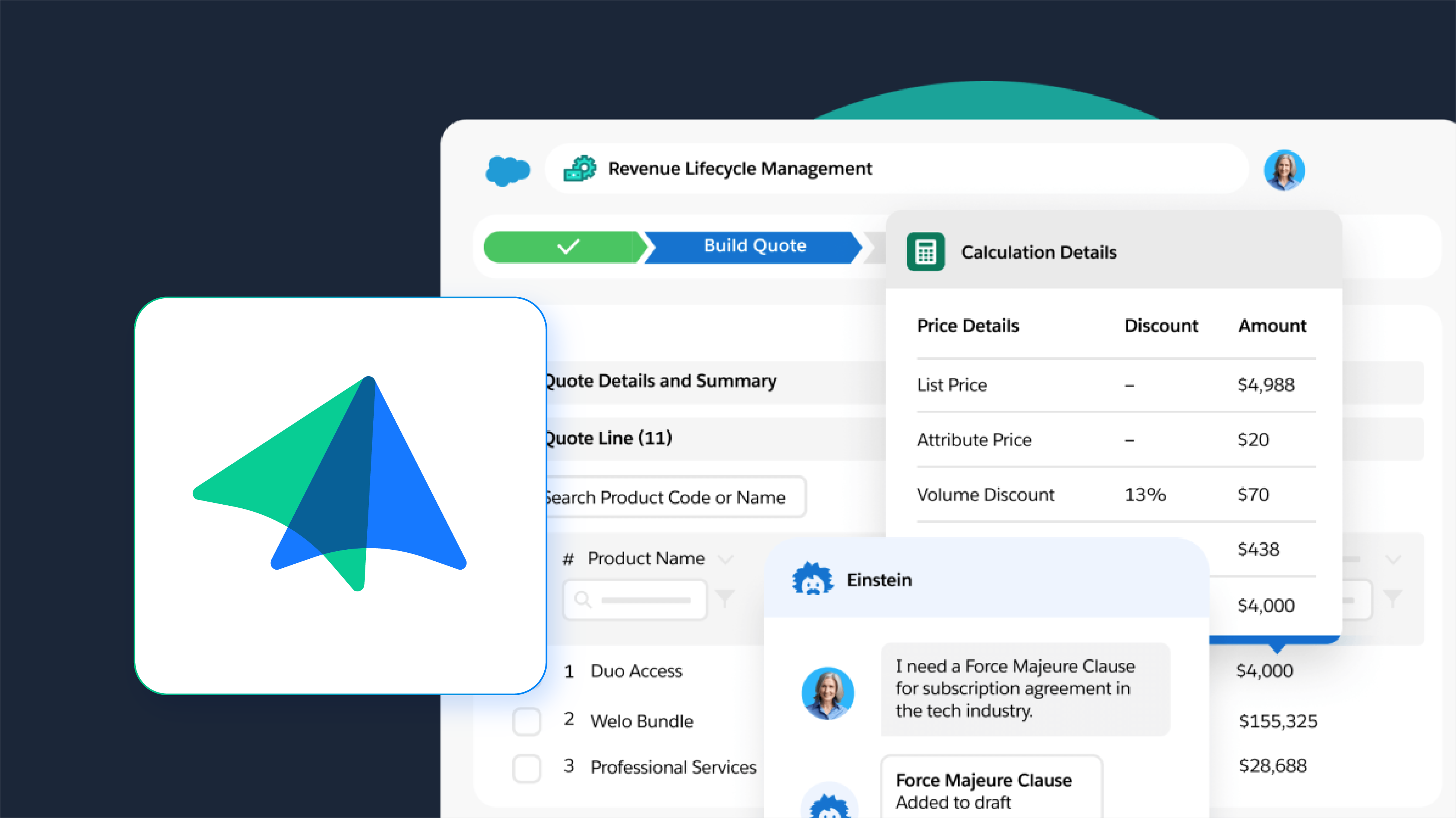Click the List Price row label
Image resolution: width=1456 pixels, height=818 pixels.
point(952,385)
